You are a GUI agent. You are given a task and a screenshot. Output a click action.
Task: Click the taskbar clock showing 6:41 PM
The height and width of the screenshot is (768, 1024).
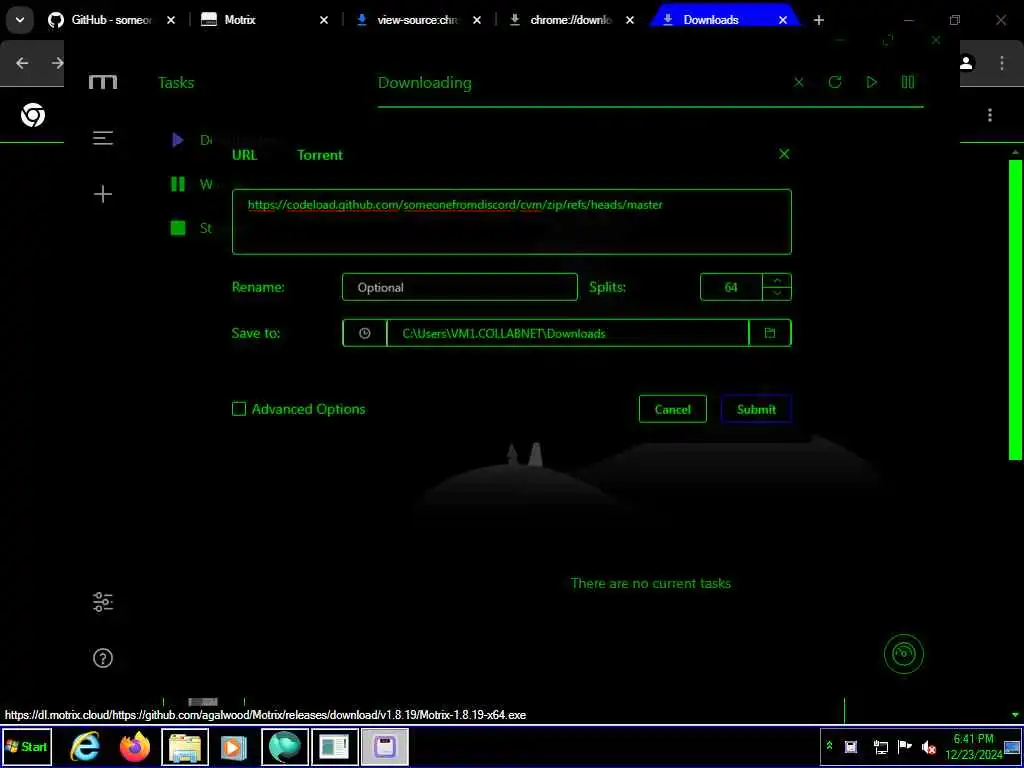click(973, 746)
